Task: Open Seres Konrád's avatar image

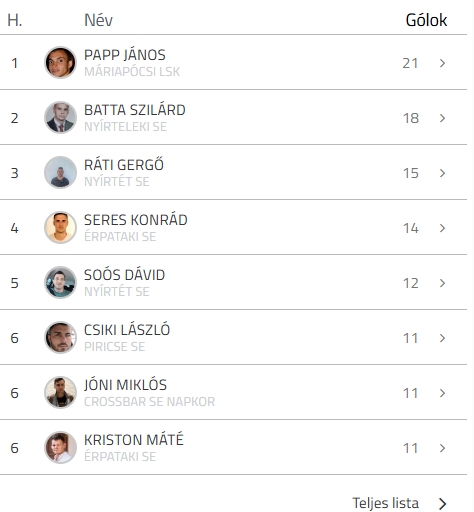Action: point(60,227)
